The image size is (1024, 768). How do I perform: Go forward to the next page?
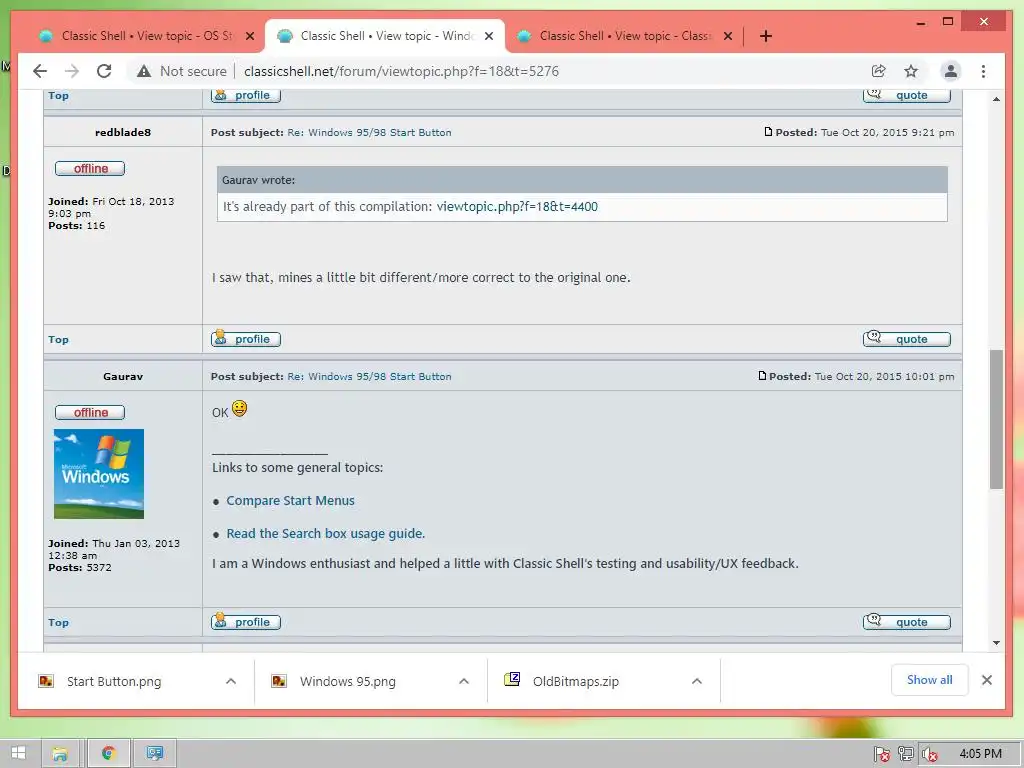point(72,71)
